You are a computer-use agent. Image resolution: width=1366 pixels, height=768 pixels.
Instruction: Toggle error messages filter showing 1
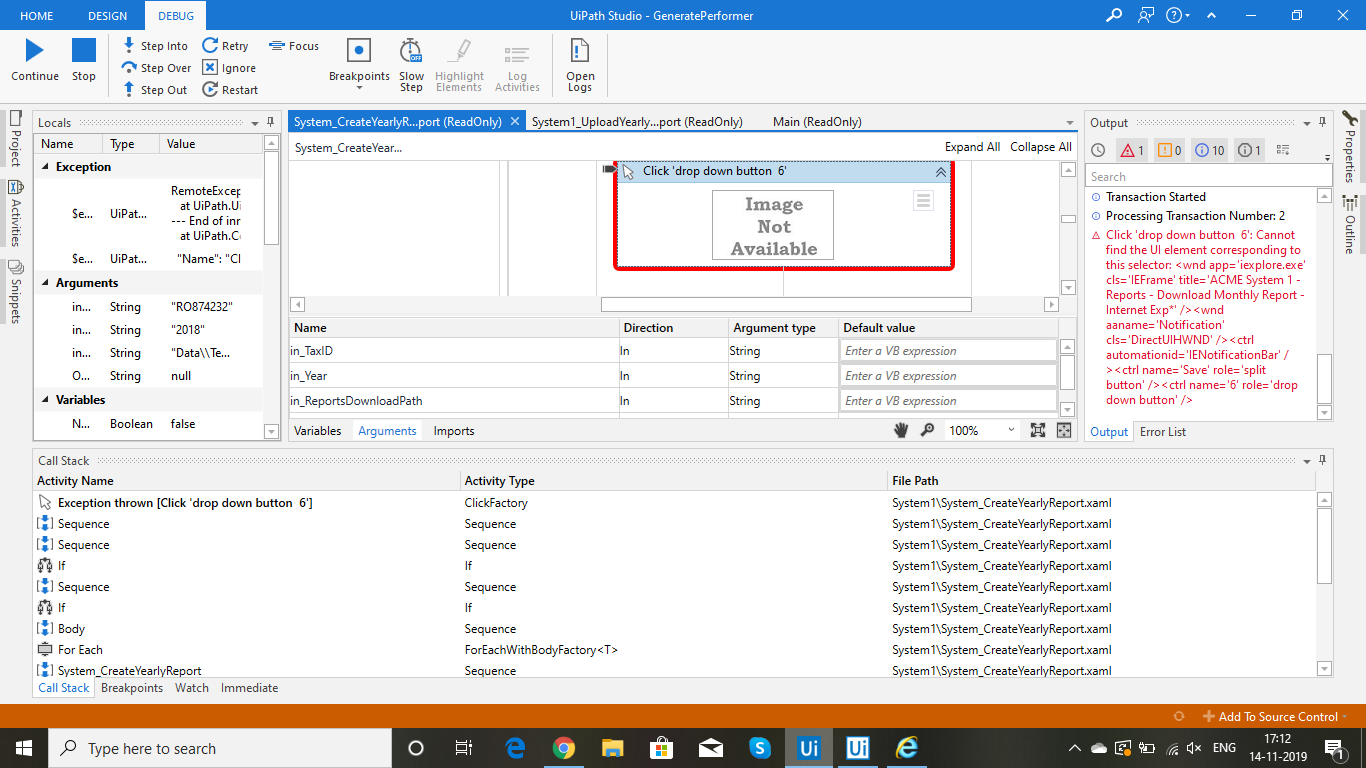pyautogui.click(x=1131, y=150)
